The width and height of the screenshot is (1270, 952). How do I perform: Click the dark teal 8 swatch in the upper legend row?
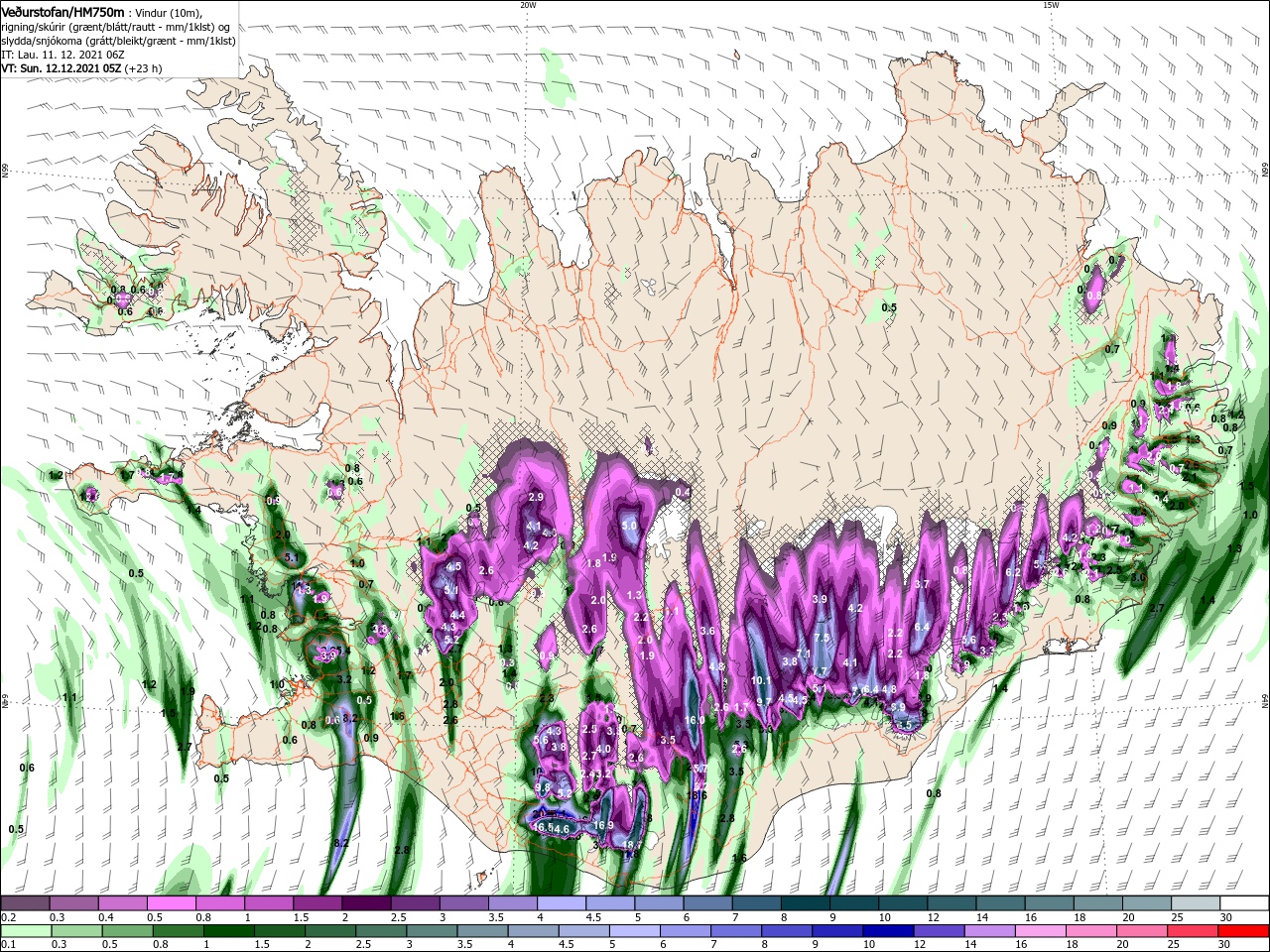click(806, 903)
